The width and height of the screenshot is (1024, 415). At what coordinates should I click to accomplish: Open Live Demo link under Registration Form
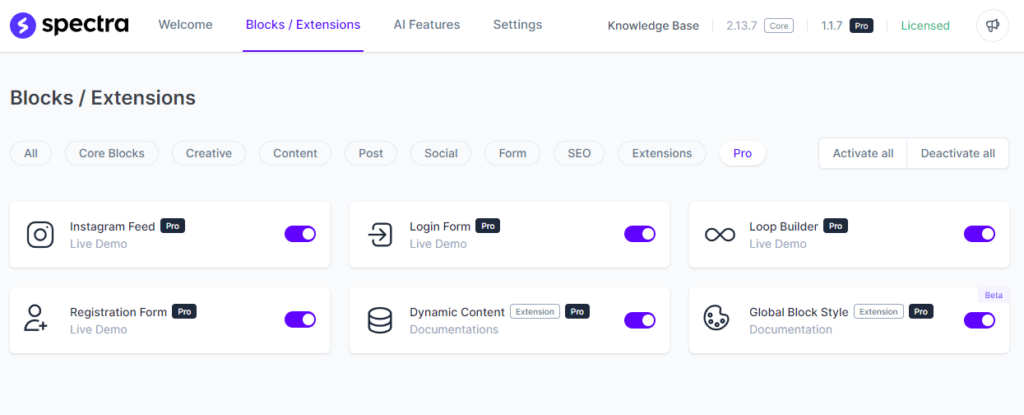tap(98, 329)
